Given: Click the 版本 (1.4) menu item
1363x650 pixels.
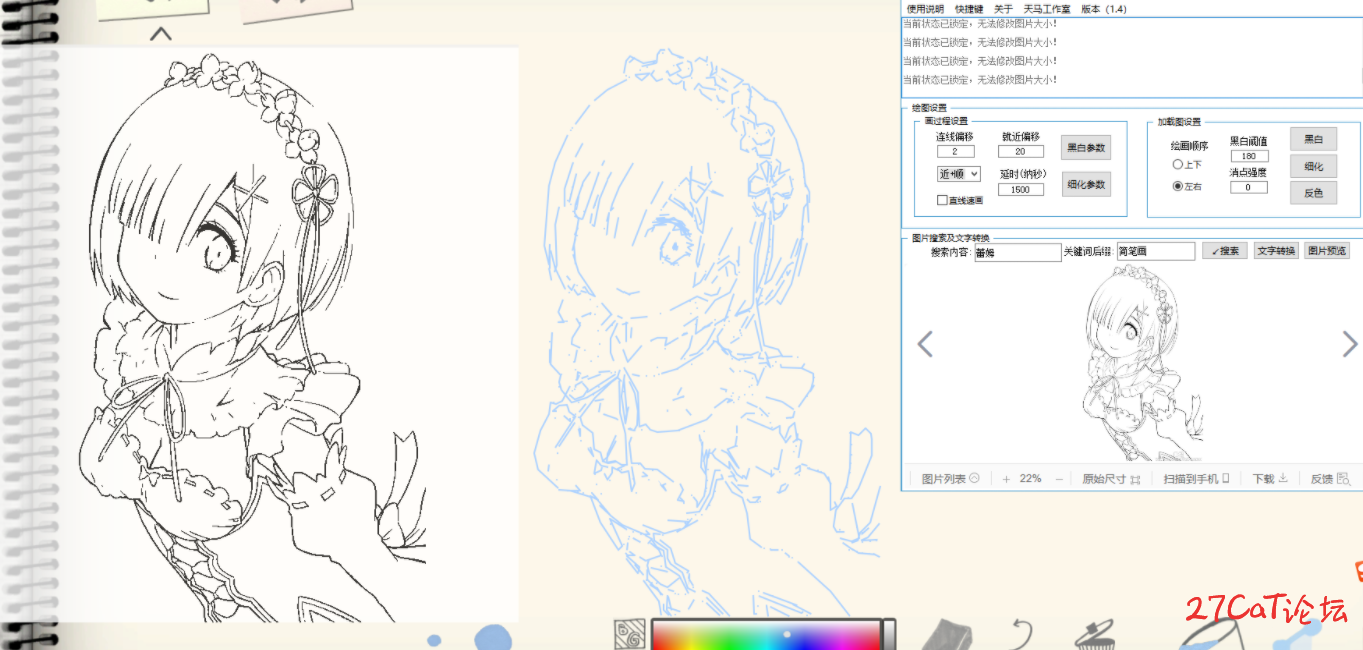Looking at the screenshot, I should click(1104, 8).
